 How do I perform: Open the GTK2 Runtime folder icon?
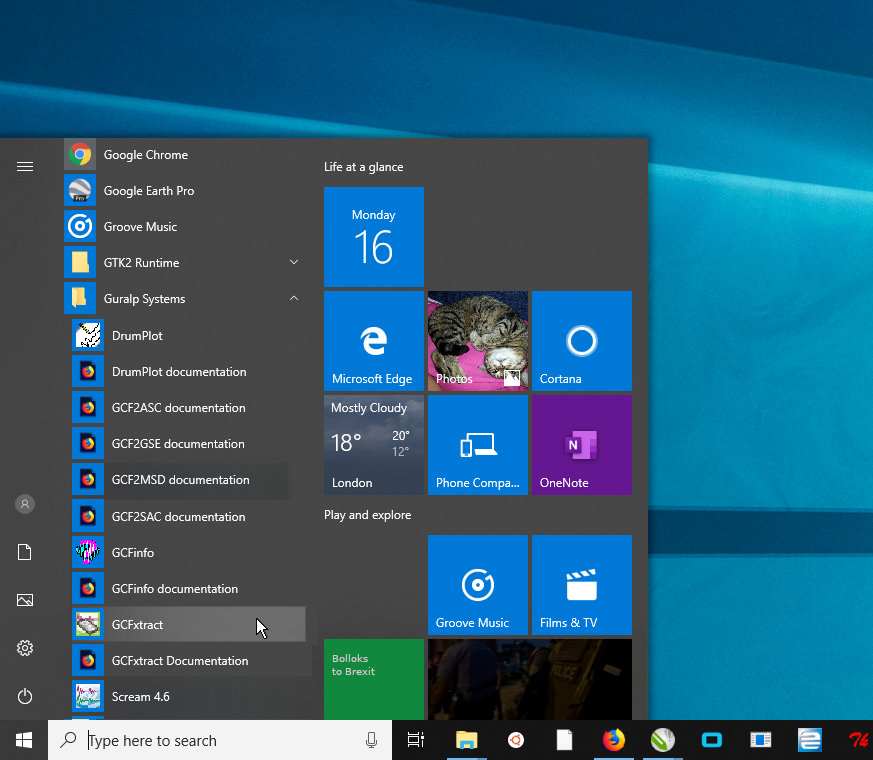click(x=80, y=262)
